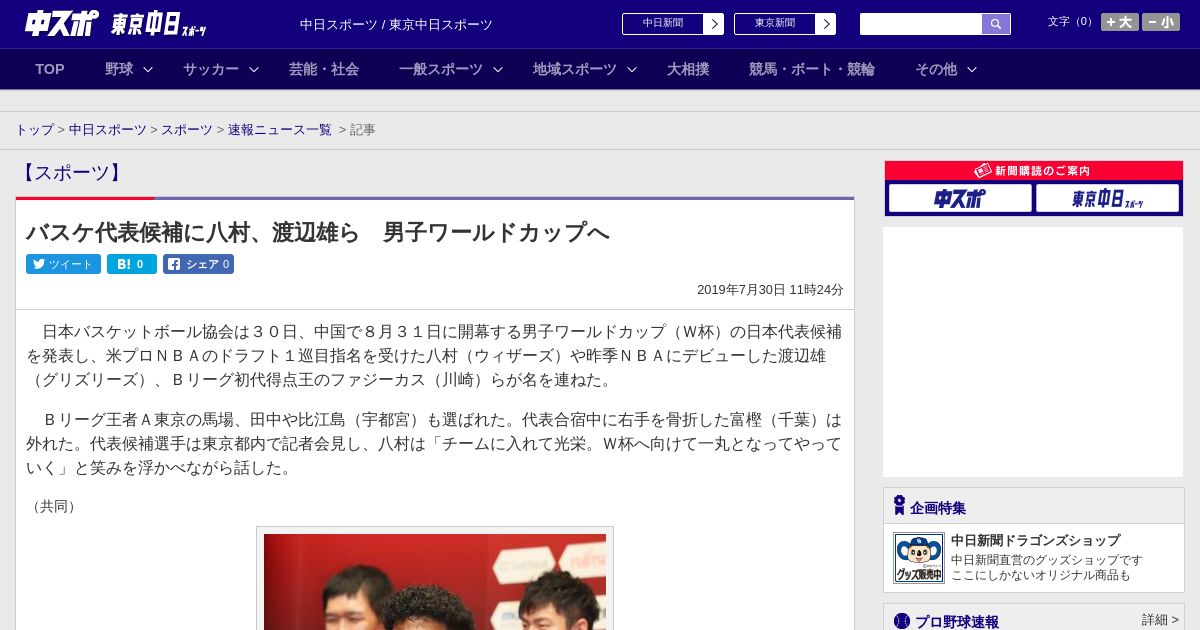Open 大相撲 section
This screenshot has width=1200, height=630.
(x=688, y=69)
